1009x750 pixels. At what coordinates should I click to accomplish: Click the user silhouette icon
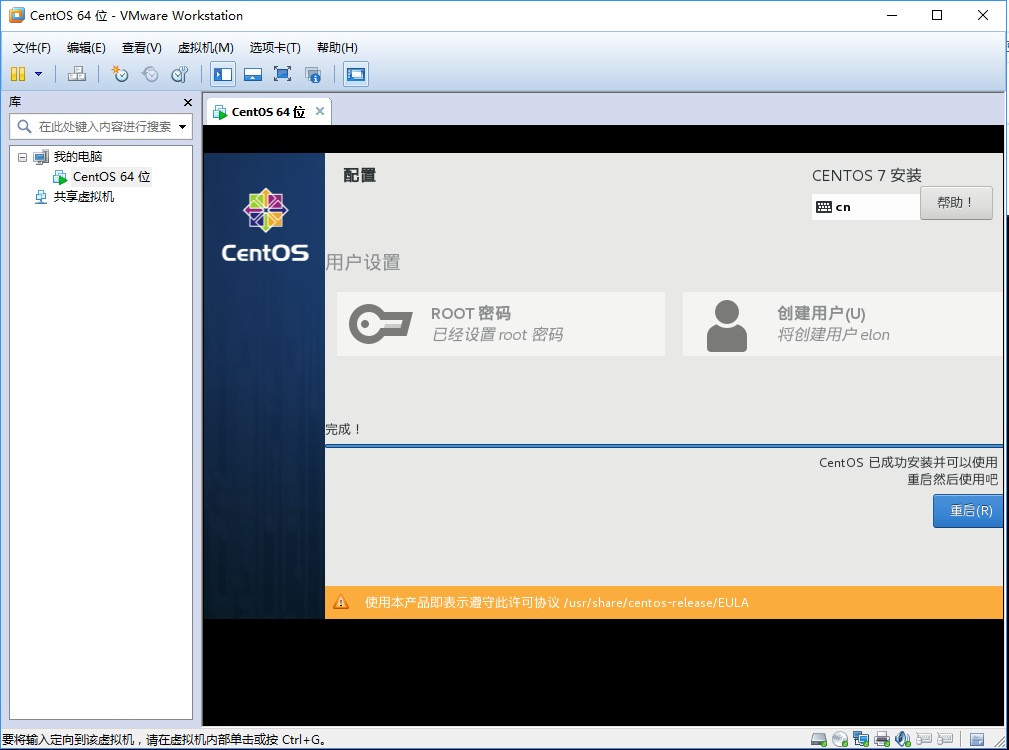click(727, 325)
